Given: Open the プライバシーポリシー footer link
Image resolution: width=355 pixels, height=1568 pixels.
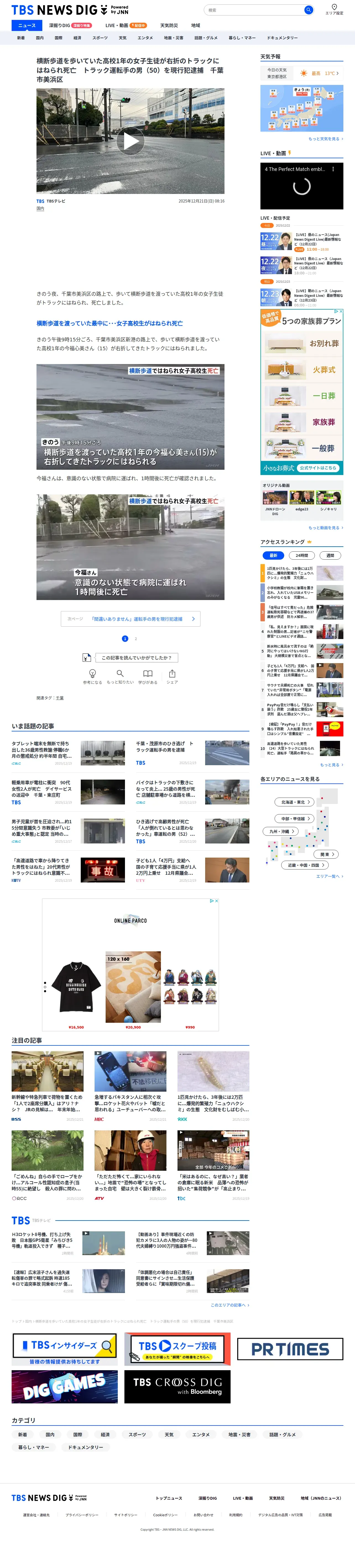Looking at the screenshot, I should pyautogui.click(x=82, y=1515).
